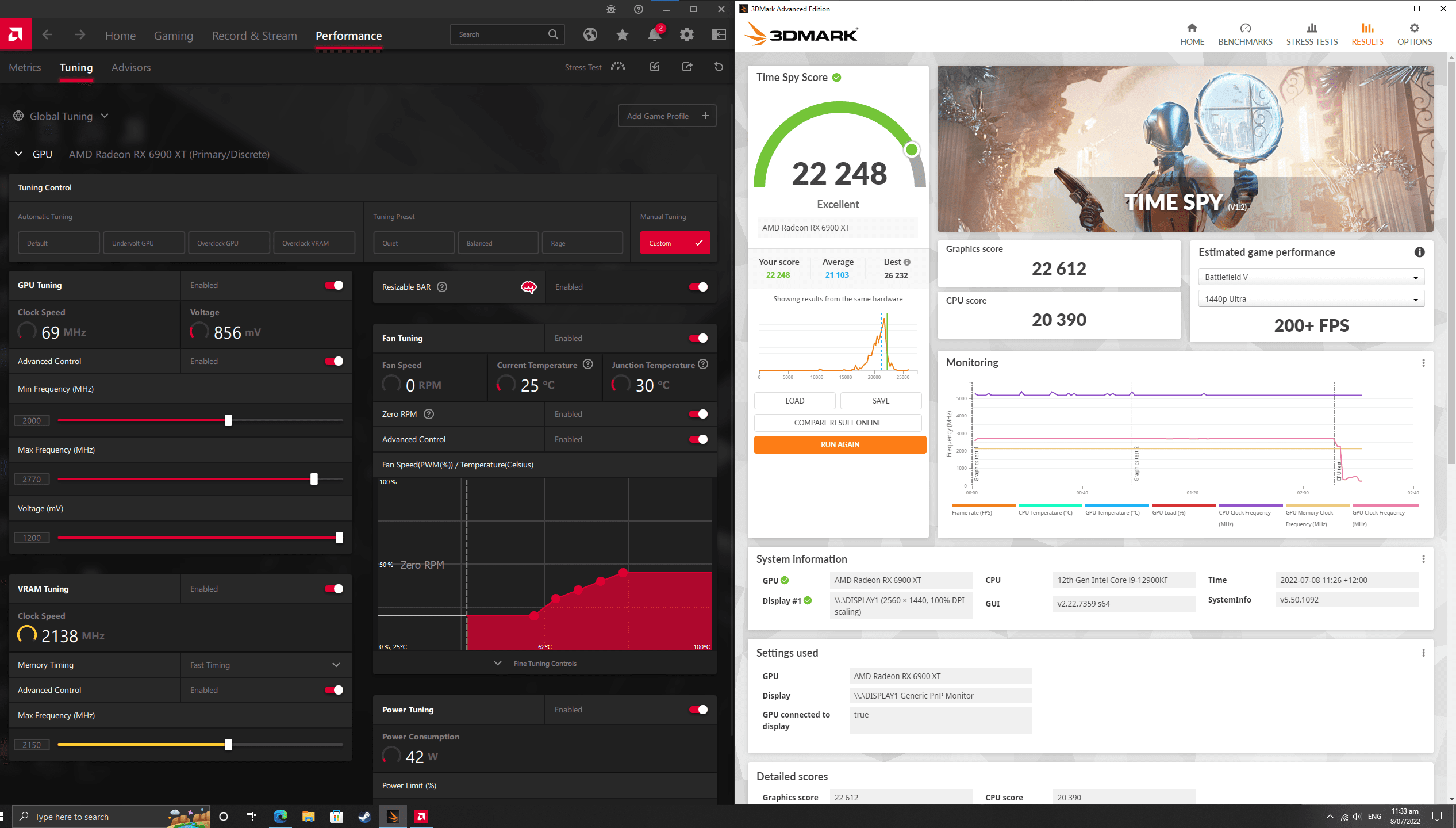1456x828 pixels.
Task: Open the AMD bug report icon
Action: [x=610, y=9]
